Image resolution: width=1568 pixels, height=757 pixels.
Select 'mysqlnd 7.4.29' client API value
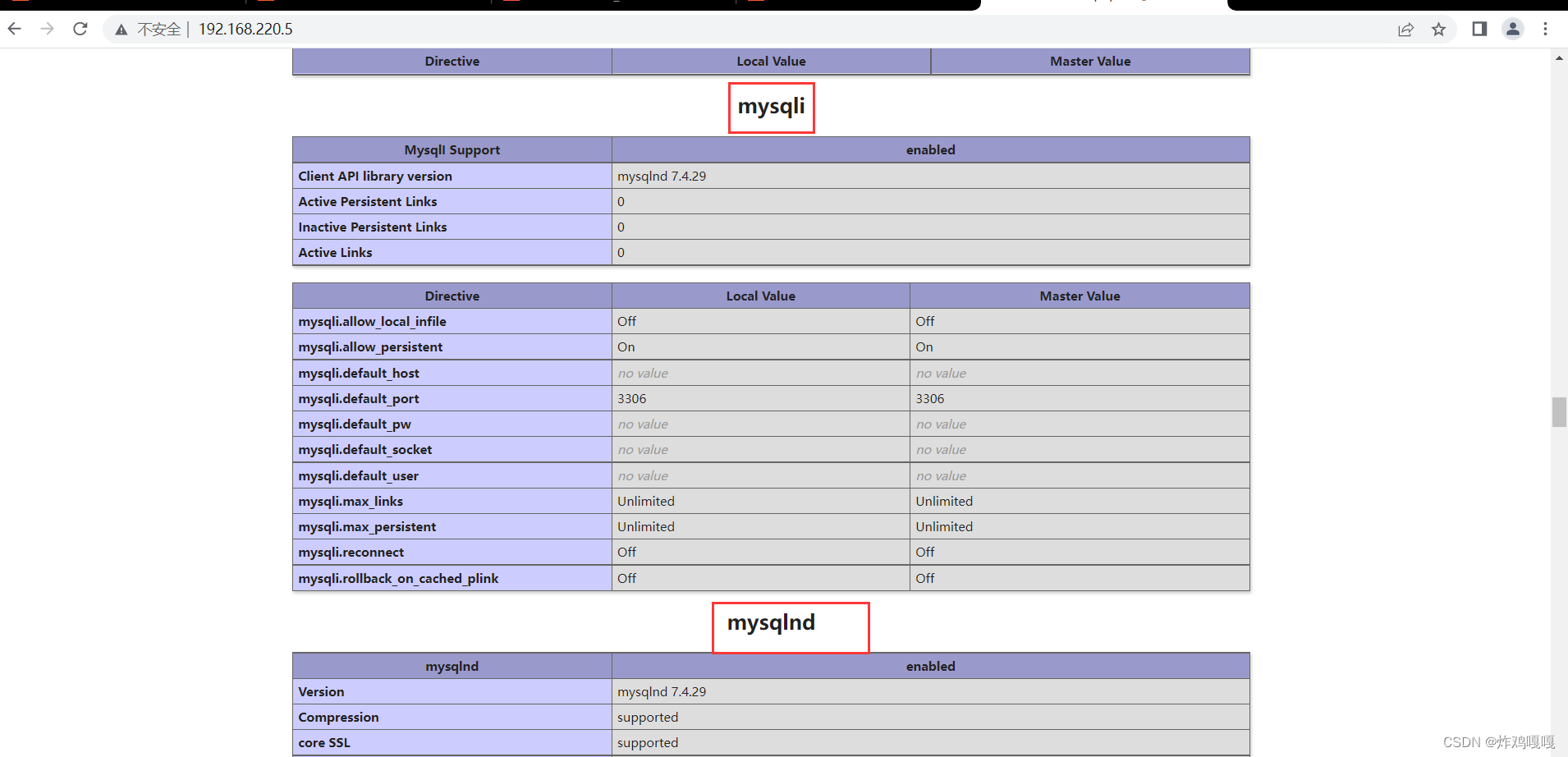(x=662, y=176)
